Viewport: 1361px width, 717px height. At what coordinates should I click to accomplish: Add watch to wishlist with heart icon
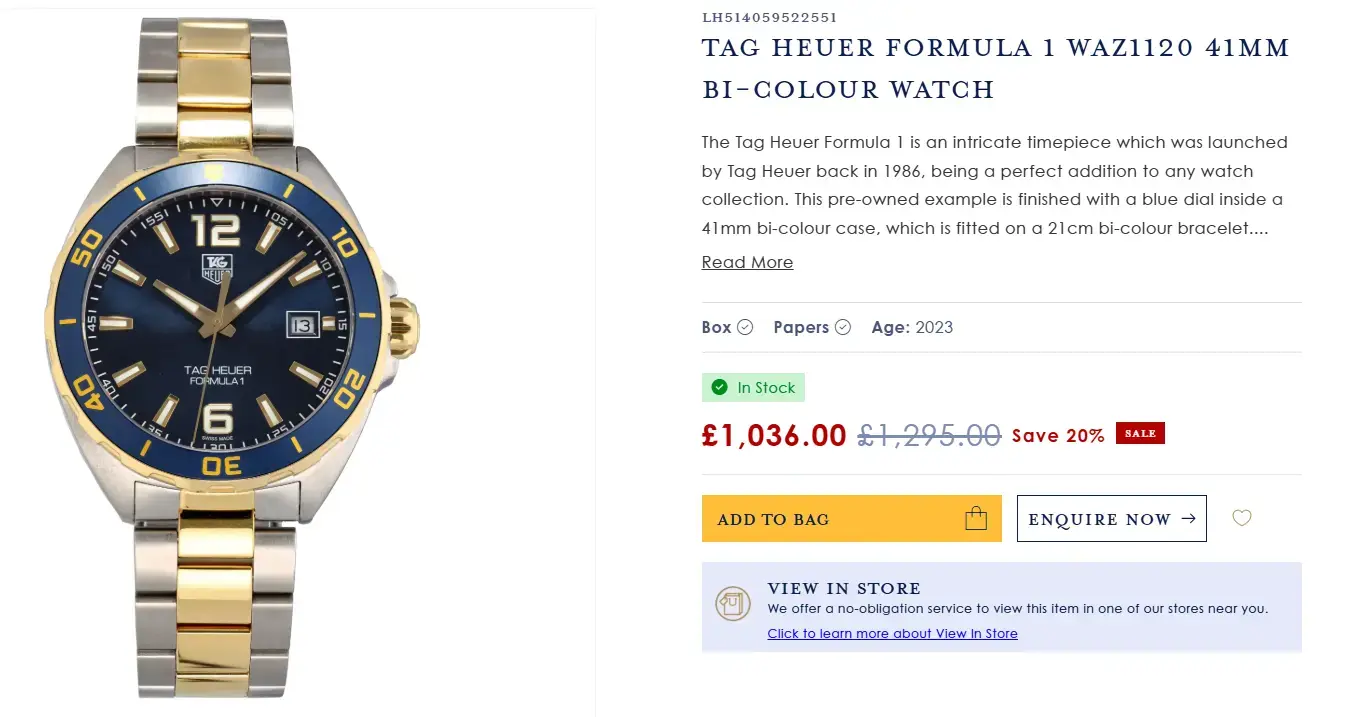pos(1241,518)
